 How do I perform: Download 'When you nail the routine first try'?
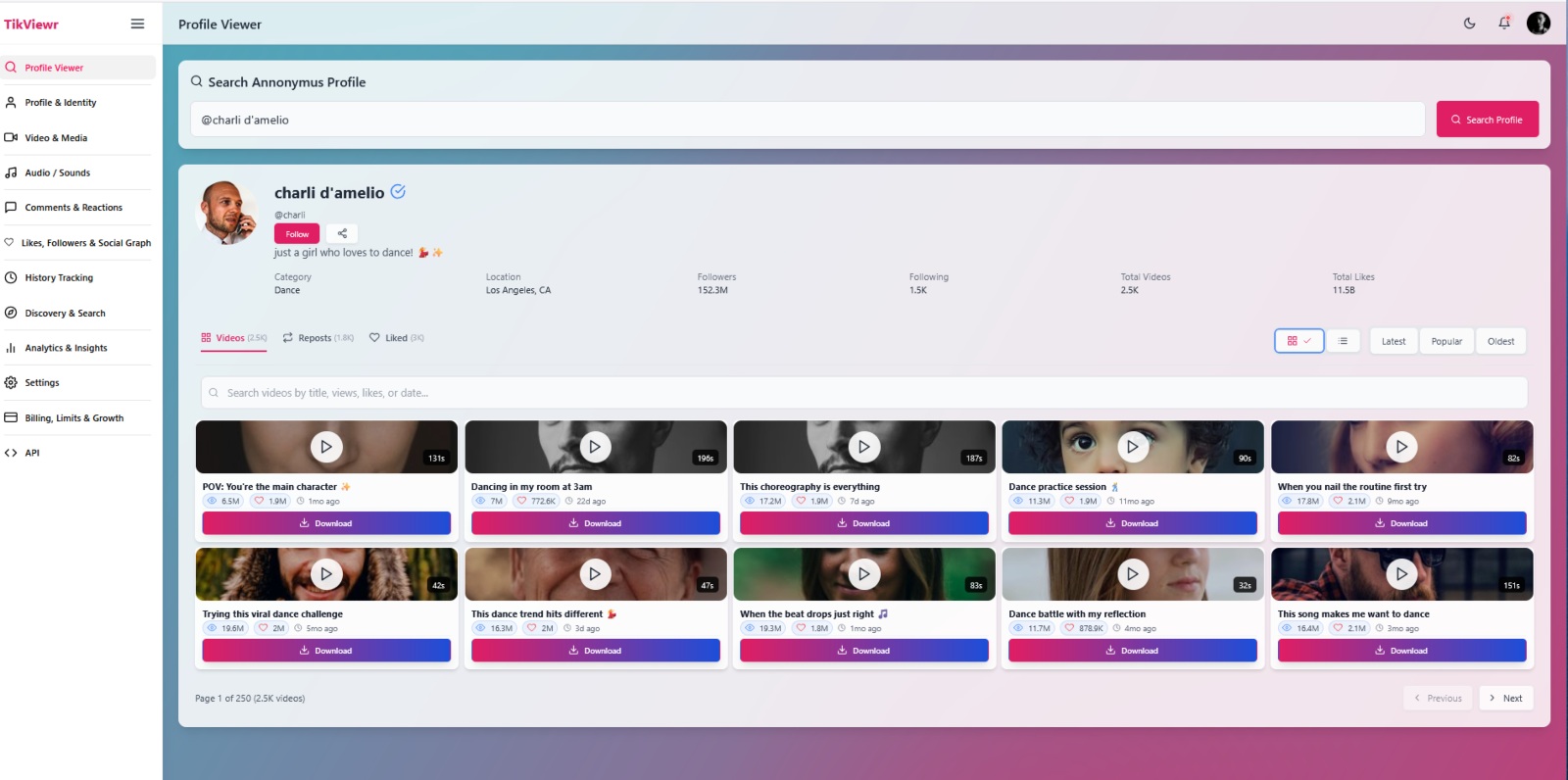click(1401, 523)
